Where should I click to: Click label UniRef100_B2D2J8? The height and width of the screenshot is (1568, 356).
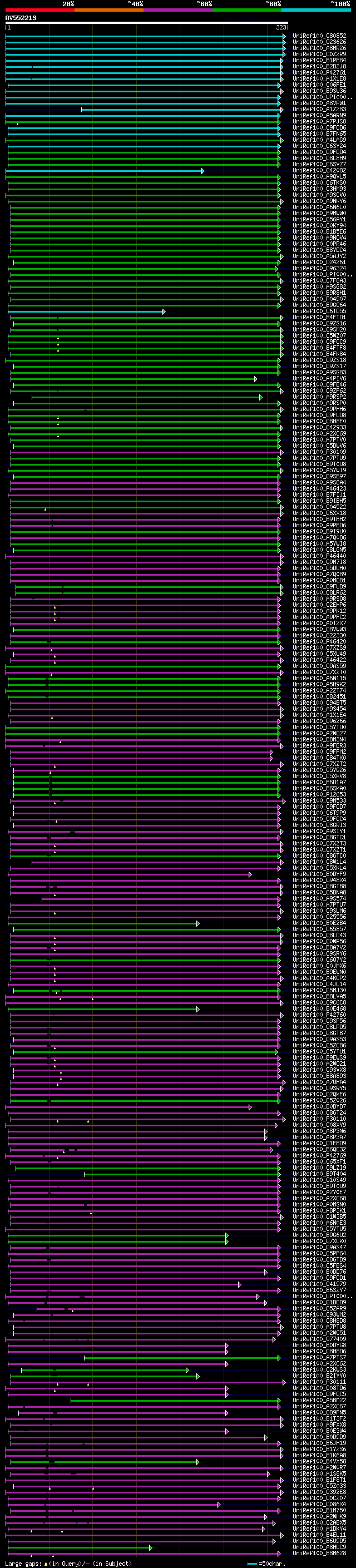click(x=319, y=66)
